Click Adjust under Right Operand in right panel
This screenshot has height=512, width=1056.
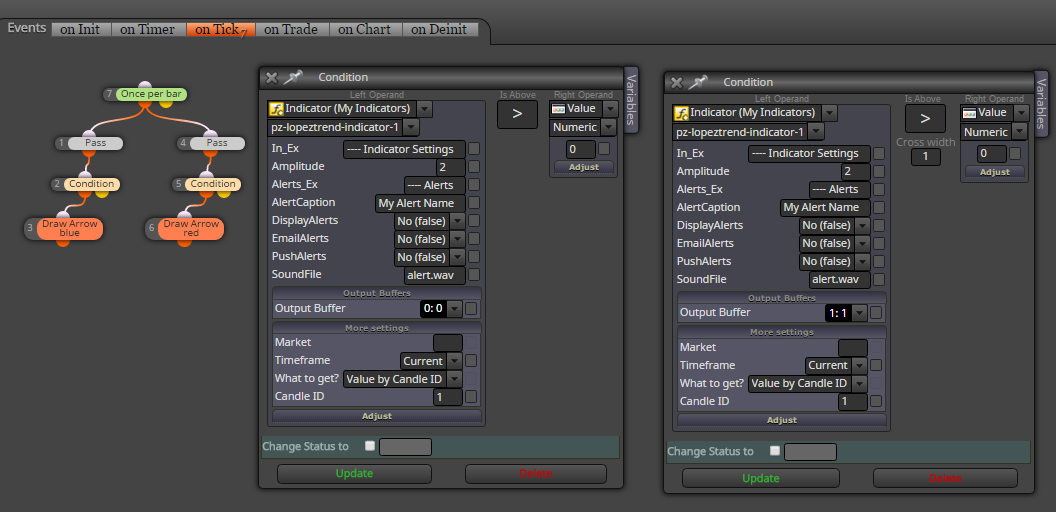coord(995,172)
